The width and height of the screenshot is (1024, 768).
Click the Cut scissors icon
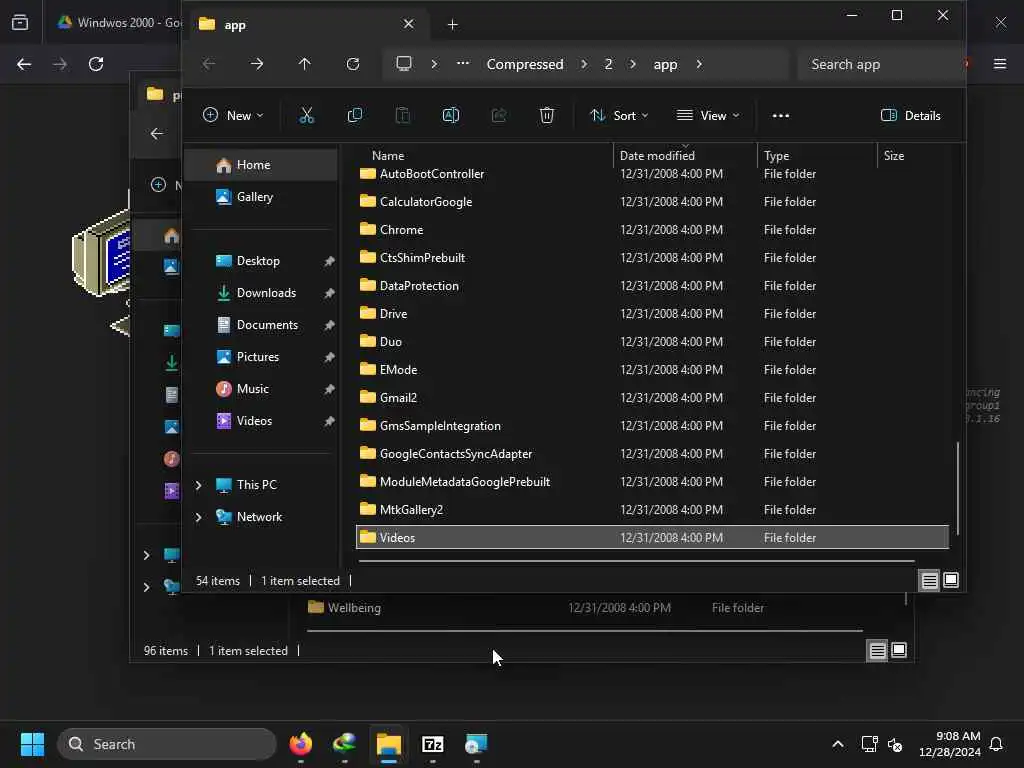pos(306,116)
